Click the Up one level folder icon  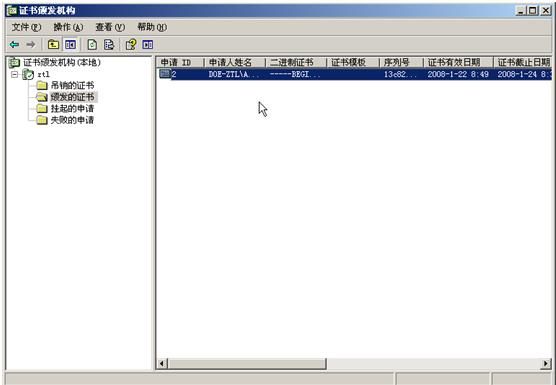click(x=53, y=45)
